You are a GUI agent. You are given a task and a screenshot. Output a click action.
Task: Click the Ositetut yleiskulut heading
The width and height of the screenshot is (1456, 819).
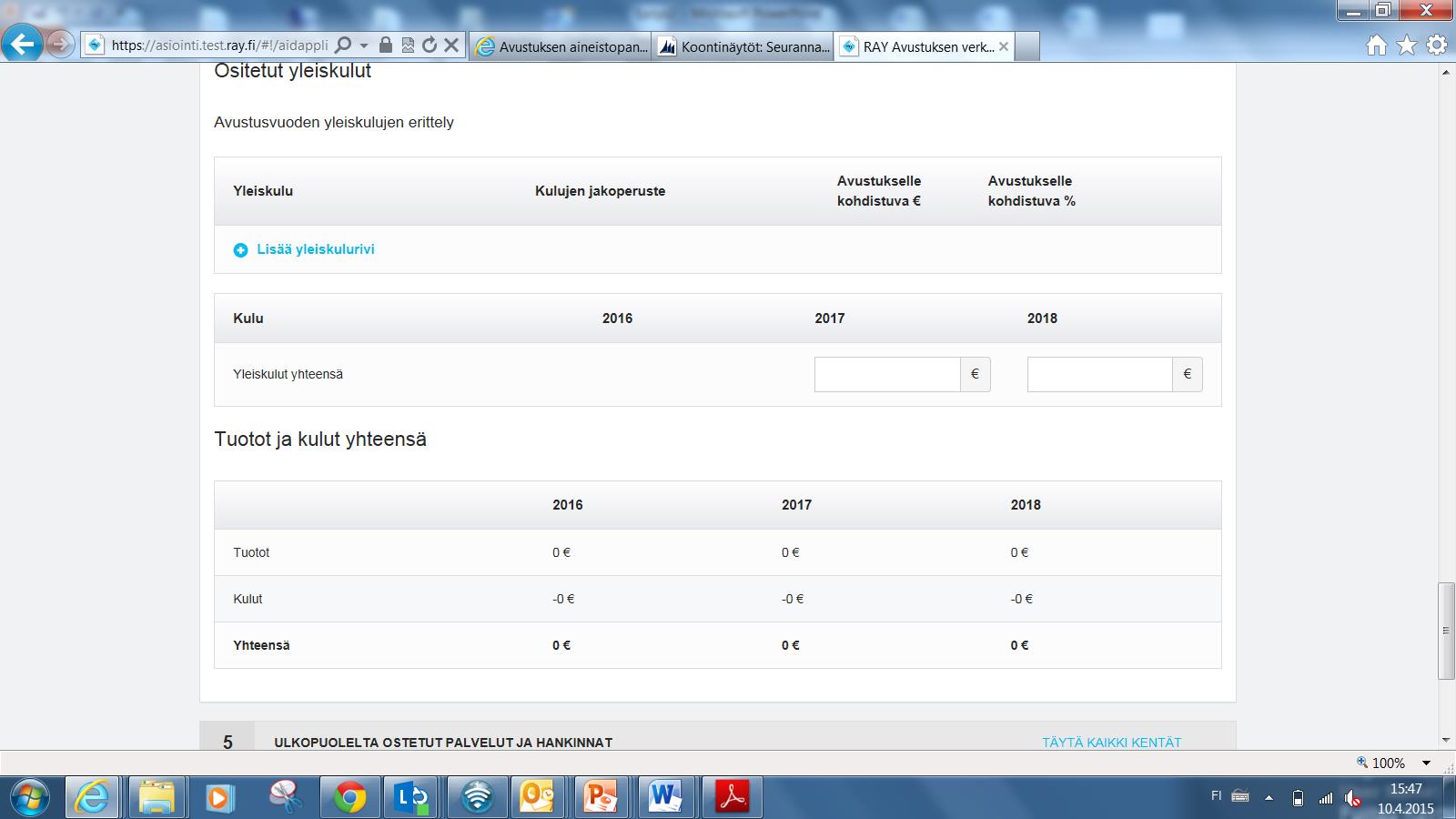click(x=292, y=71)
